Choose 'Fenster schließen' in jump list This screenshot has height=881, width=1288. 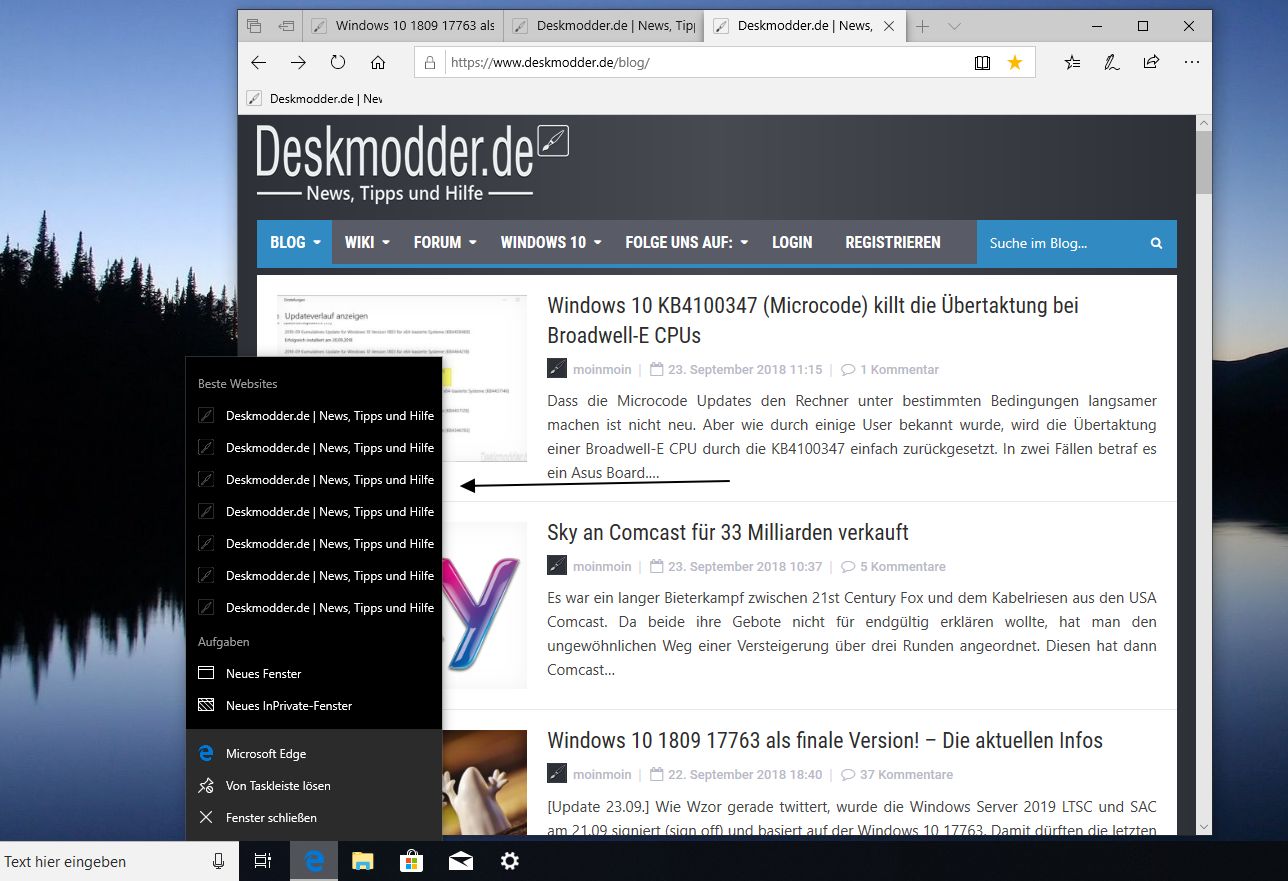tap(314, 818)
